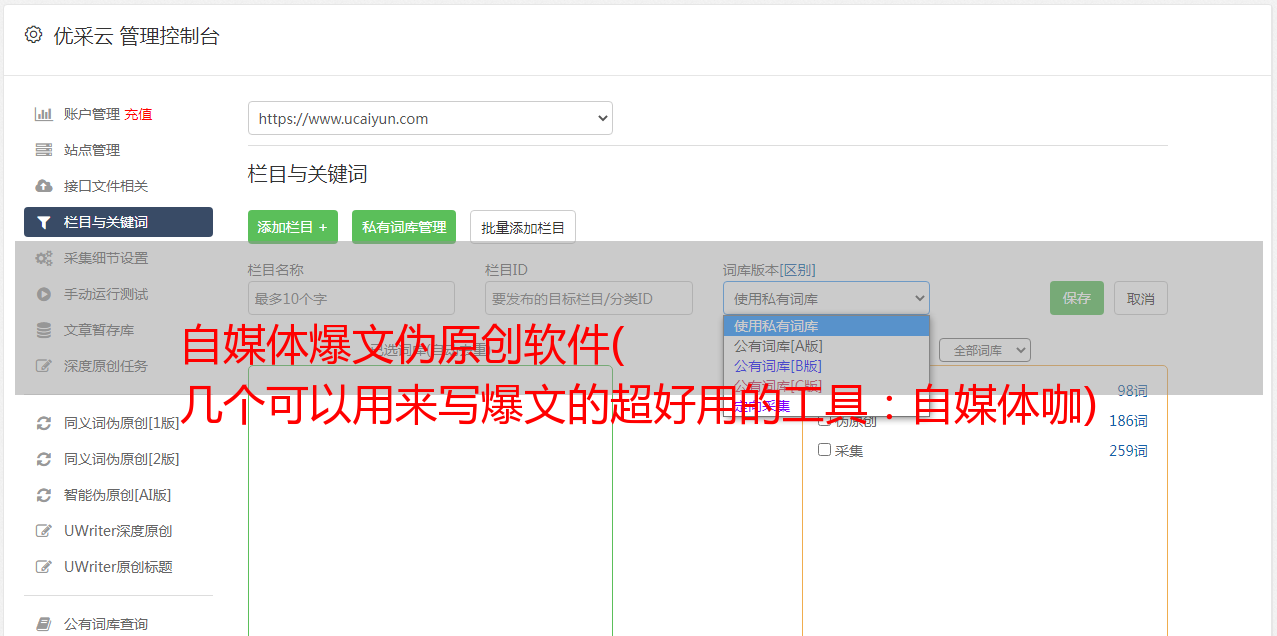Click the 259词 count
This screenshot has height=636, width=1277.
1128,451
